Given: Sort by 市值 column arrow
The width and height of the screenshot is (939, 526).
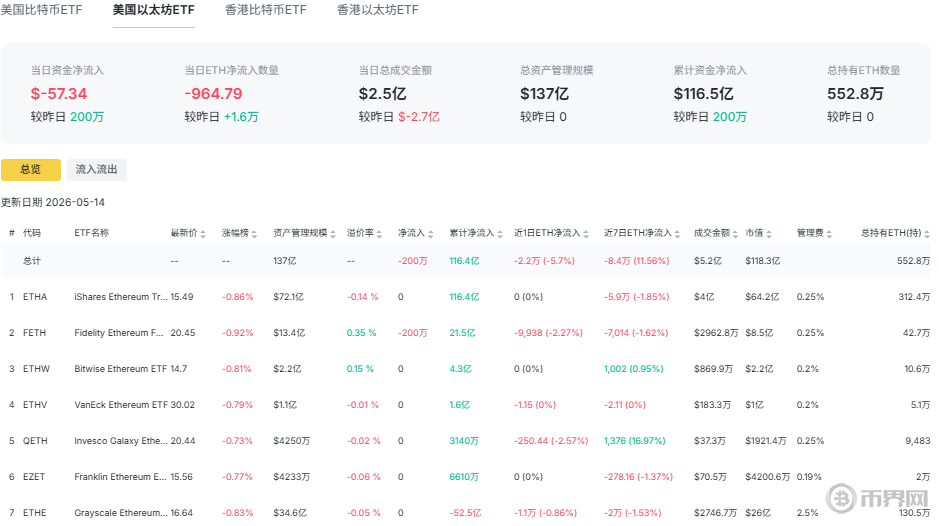Looking at the screenshot, I should pos(769,234).
